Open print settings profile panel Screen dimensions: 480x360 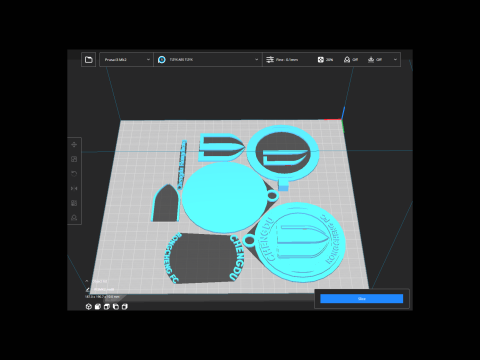point(331,60)
